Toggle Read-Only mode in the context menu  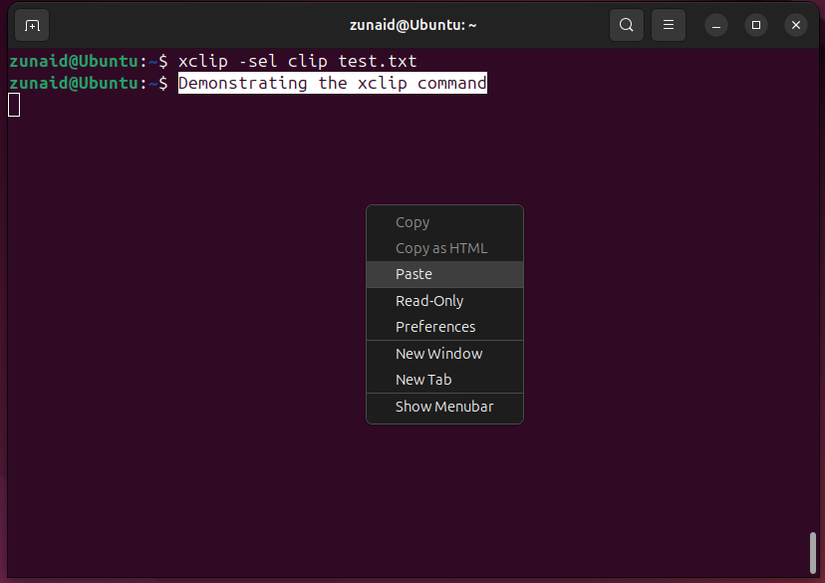tap(429, 300)
